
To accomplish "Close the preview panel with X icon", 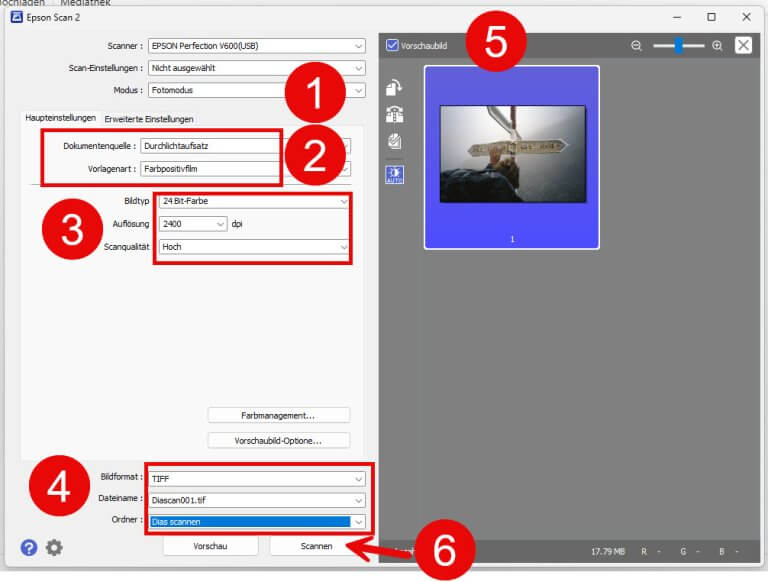I will [x=743, y=45].
